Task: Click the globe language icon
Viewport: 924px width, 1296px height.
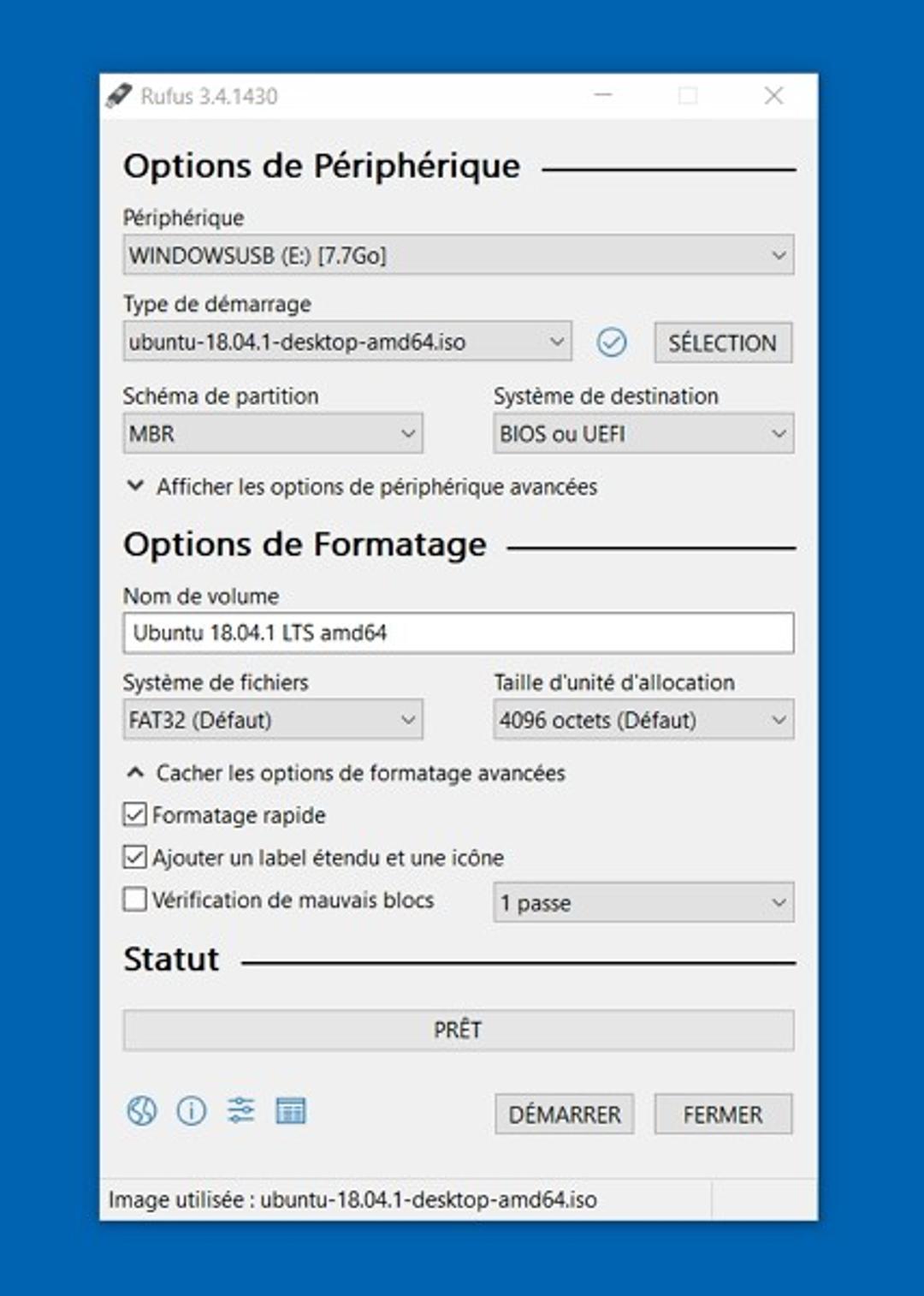Action: pyautogui.click(x=141, y=1111)
